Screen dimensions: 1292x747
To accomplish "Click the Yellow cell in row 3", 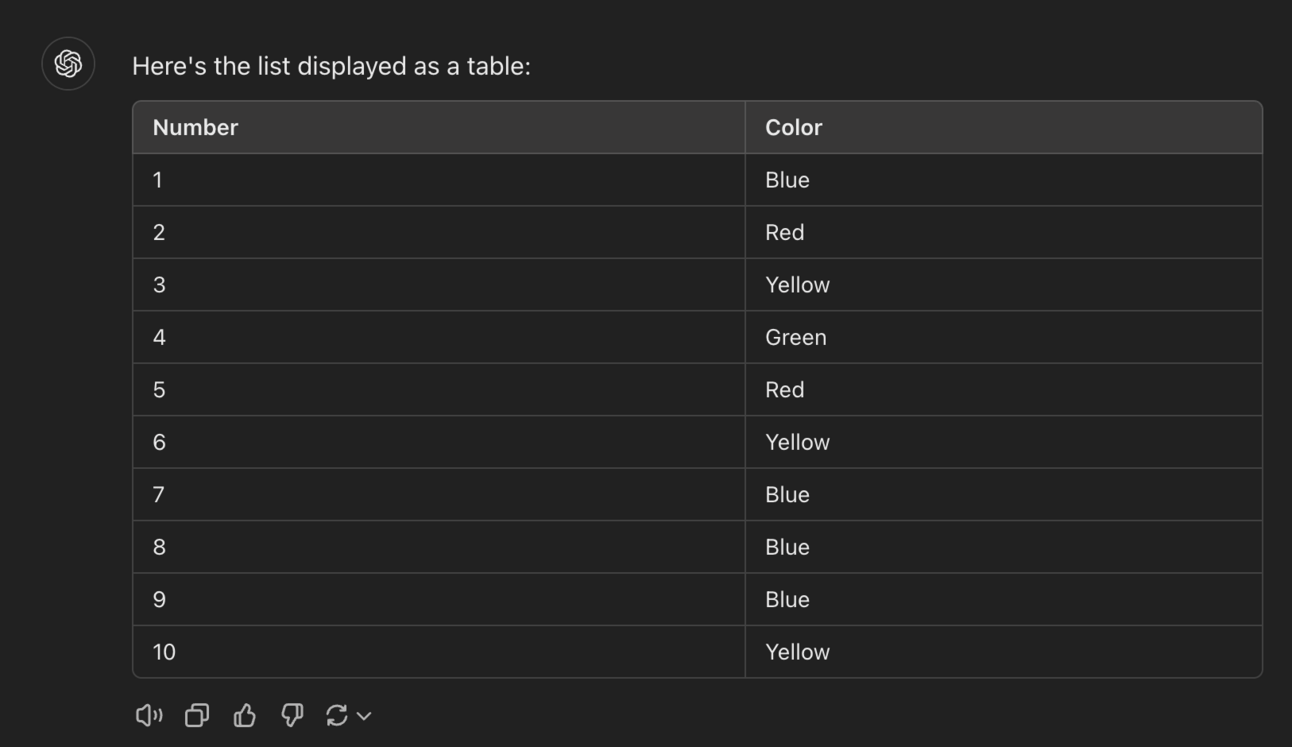I will click(798, 285).
